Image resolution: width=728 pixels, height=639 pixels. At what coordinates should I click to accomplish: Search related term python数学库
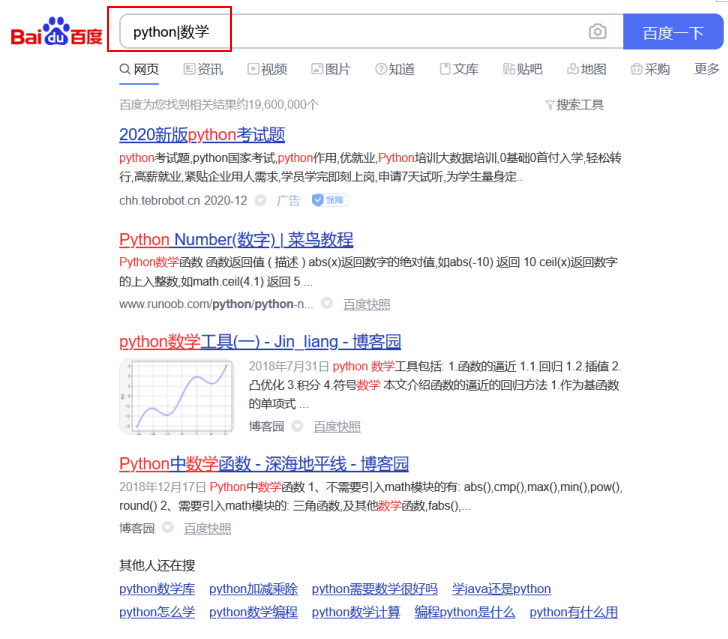[x=157, y=589]
